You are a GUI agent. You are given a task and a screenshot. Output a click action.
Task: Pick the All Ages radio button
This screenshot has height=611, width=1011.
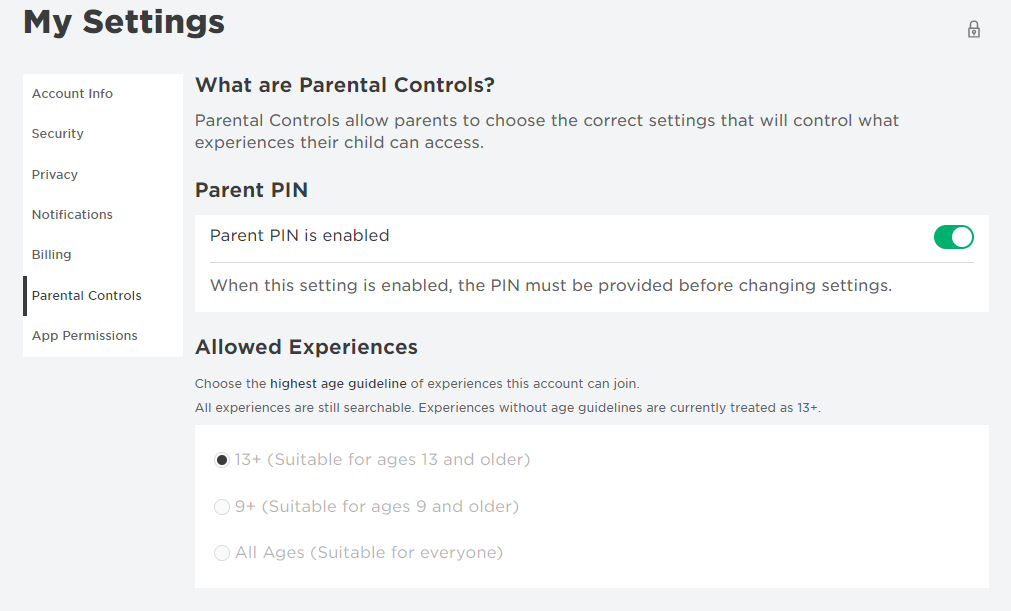222,553
